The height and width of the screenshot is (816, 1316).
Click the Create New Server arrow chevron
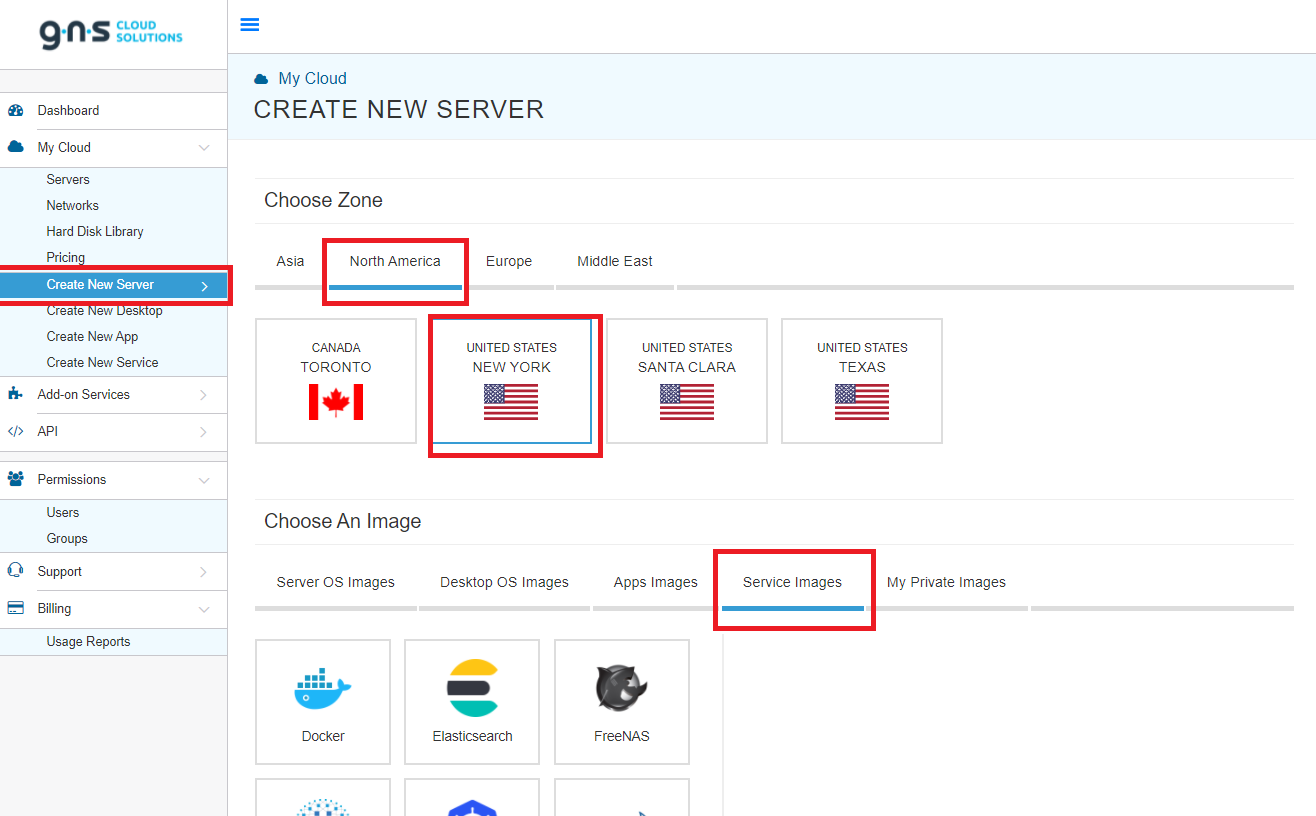(x=204, y=286)
